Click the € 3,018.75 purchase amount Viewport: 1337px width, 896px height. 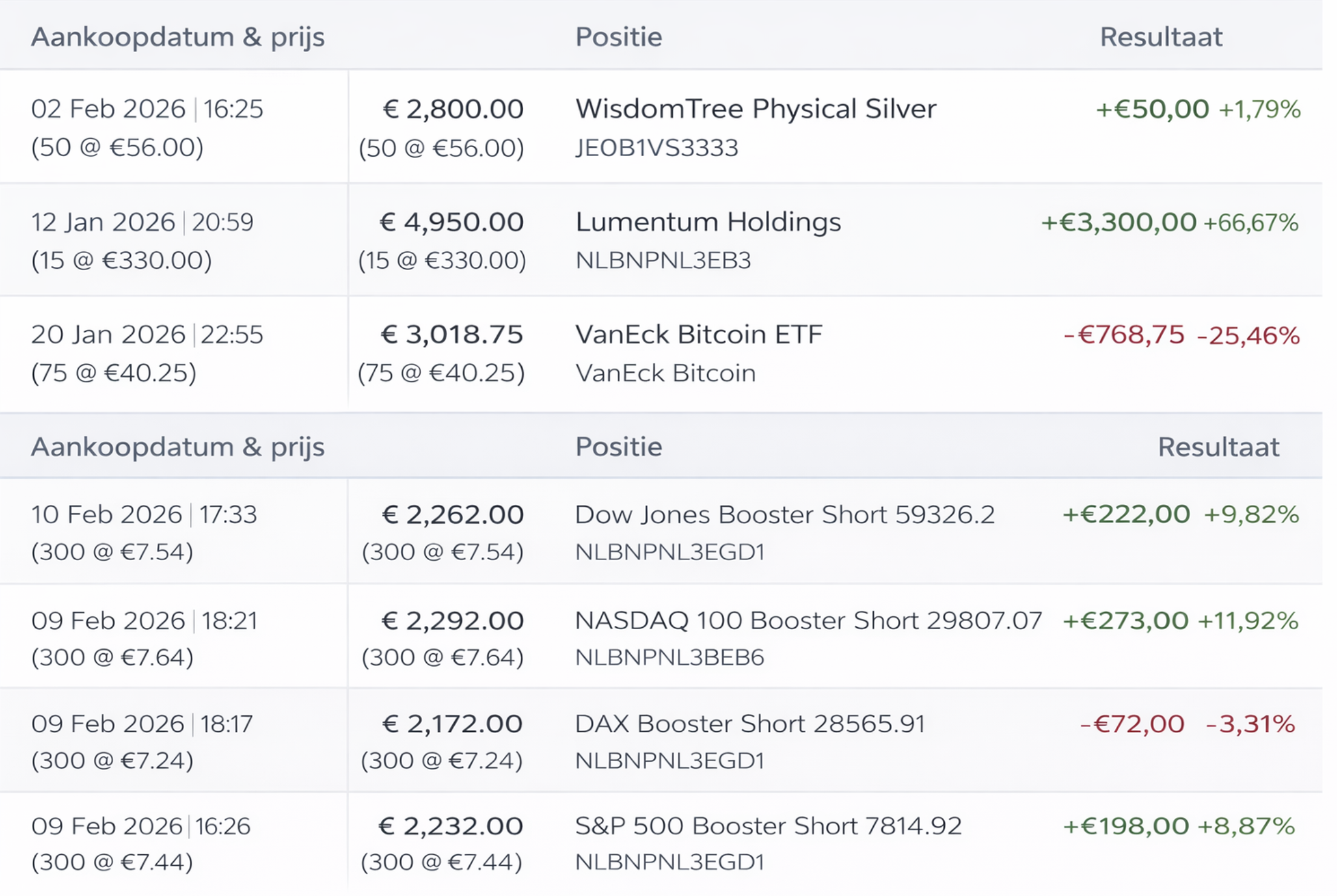click(451, 335)
